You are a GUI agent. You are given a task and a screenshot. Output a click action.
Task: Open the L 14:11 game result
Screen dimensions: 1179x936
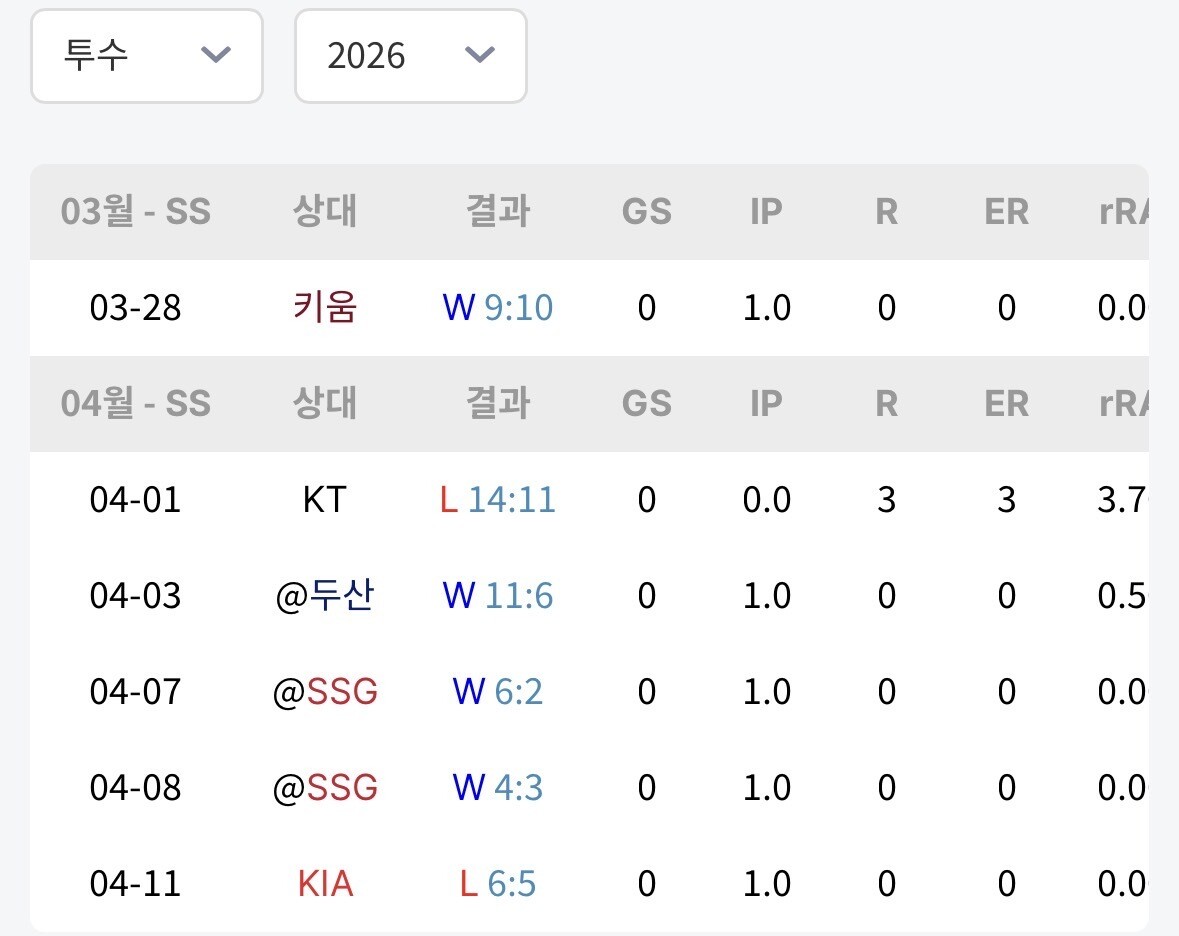point(497,499)
